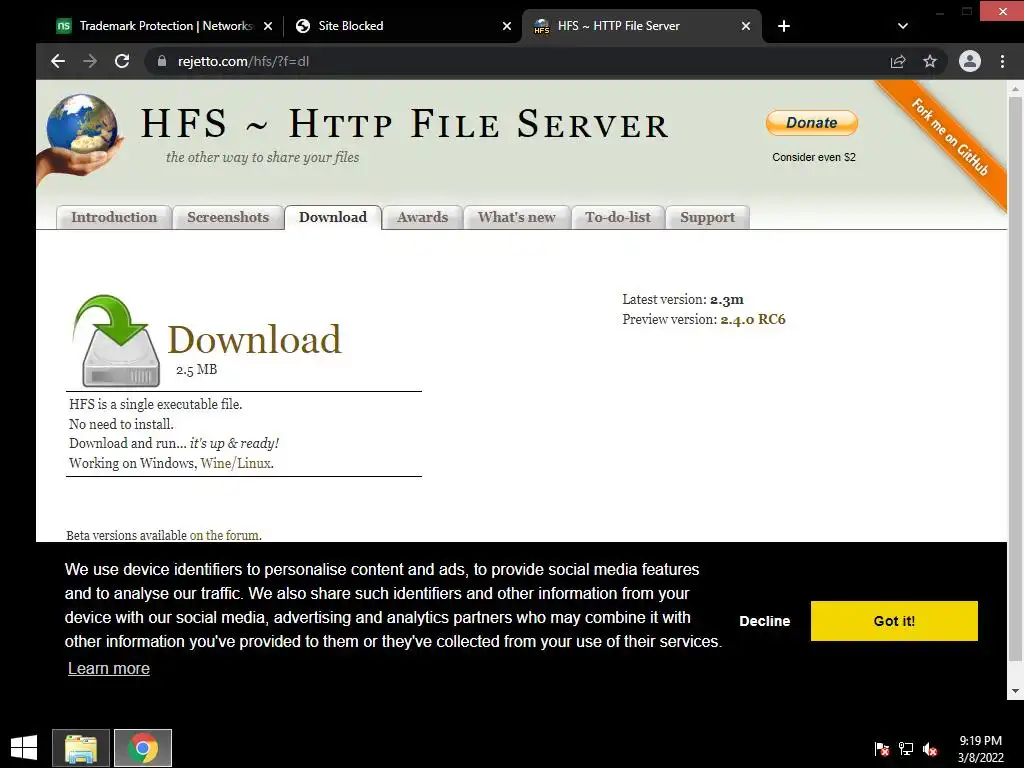Reload the page with the refresh icon
Viewport: 1024px width, 768px height.
pos(122,61)
